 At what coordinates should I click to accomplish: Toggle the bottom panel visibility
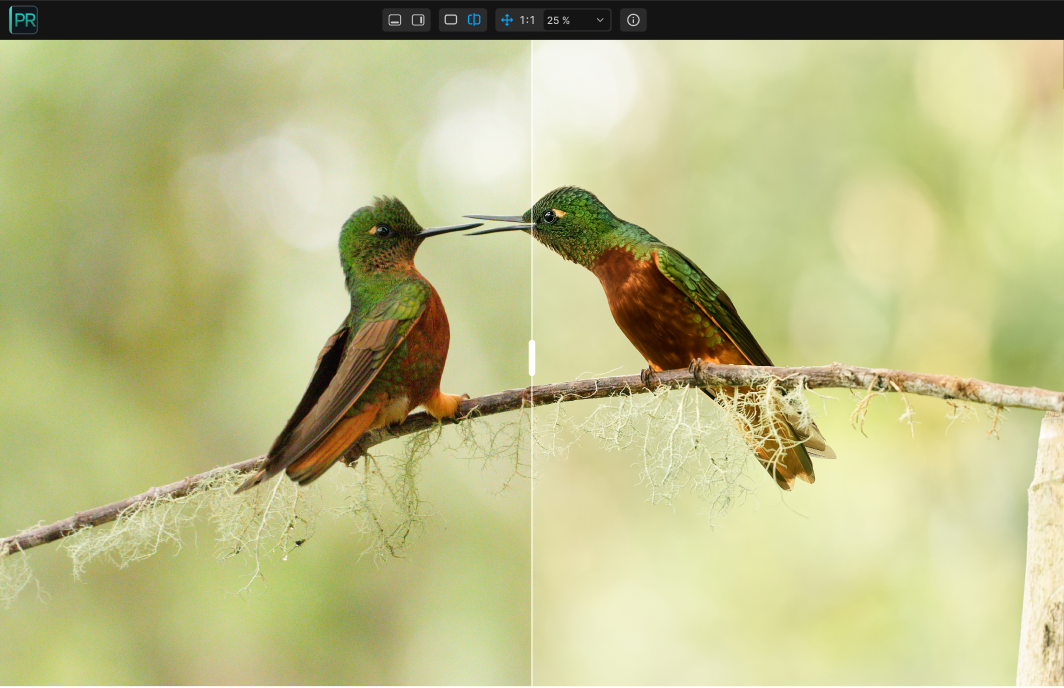[x=395, y=20]
